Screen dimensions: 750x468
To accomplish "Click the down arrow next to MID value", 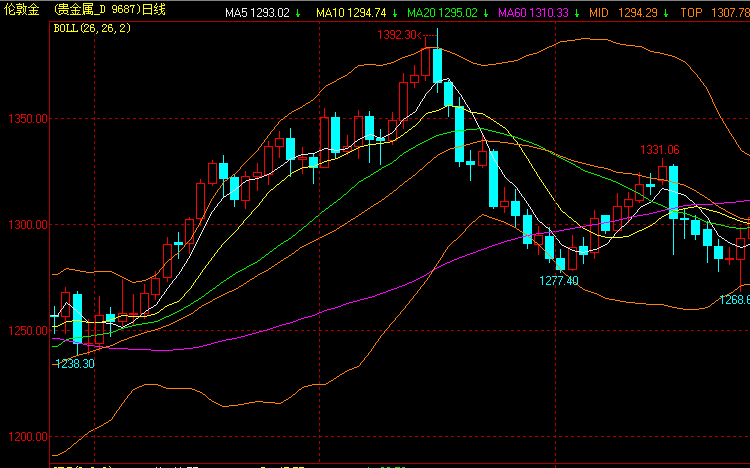I will click(x=666, y=13).
